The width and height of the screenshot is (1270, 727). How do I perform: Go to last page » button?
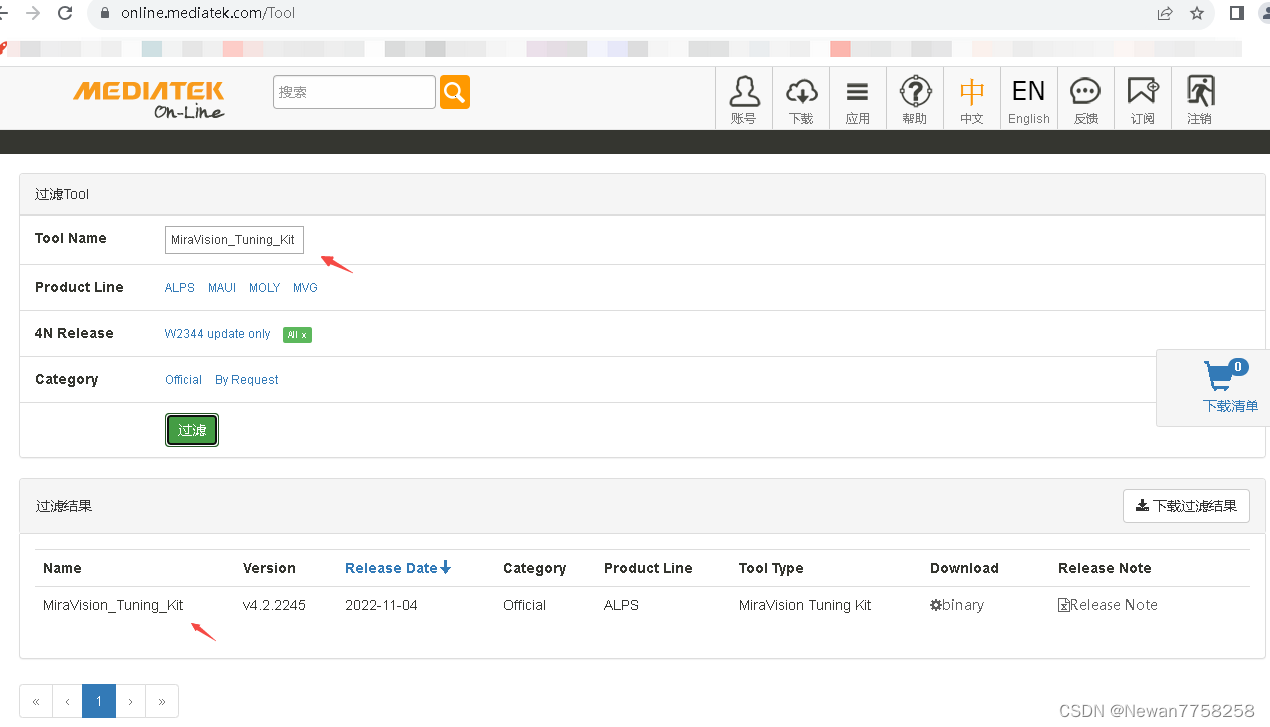[163, 701]
